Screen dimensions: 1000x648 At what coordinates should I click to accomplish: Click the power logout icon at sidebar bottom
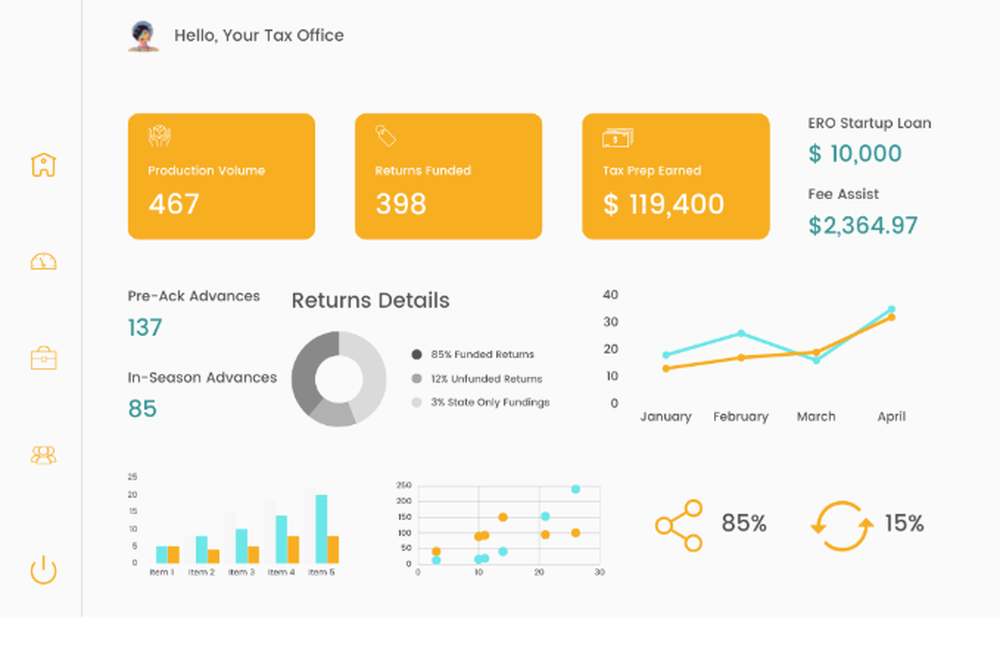42,570
